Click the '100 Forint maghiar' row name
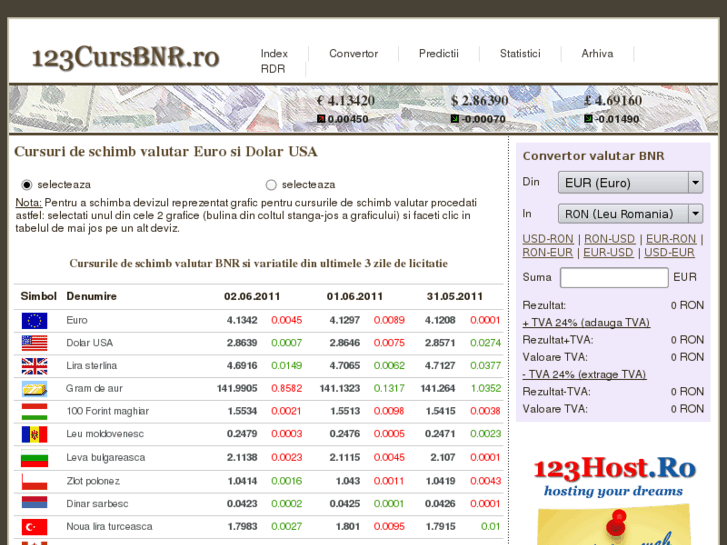Screen dimensions: 727x545 108,411
